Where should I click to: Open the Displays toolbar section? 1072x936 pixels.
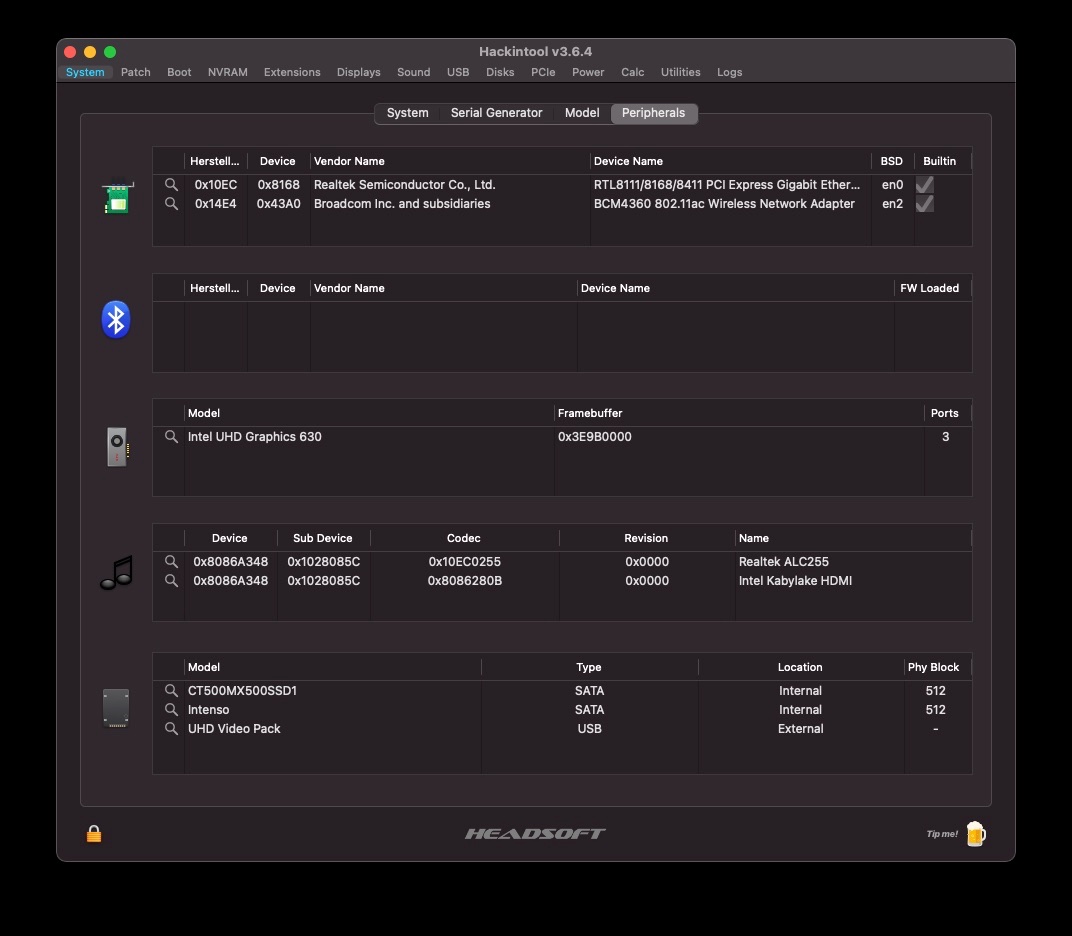click(x=358, y=72)
